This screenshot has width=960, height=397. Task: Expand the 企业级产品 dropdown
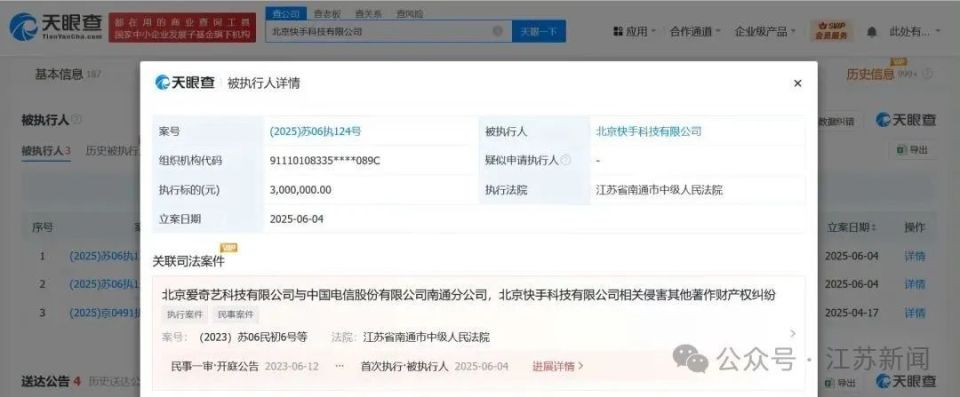[765, 31]
